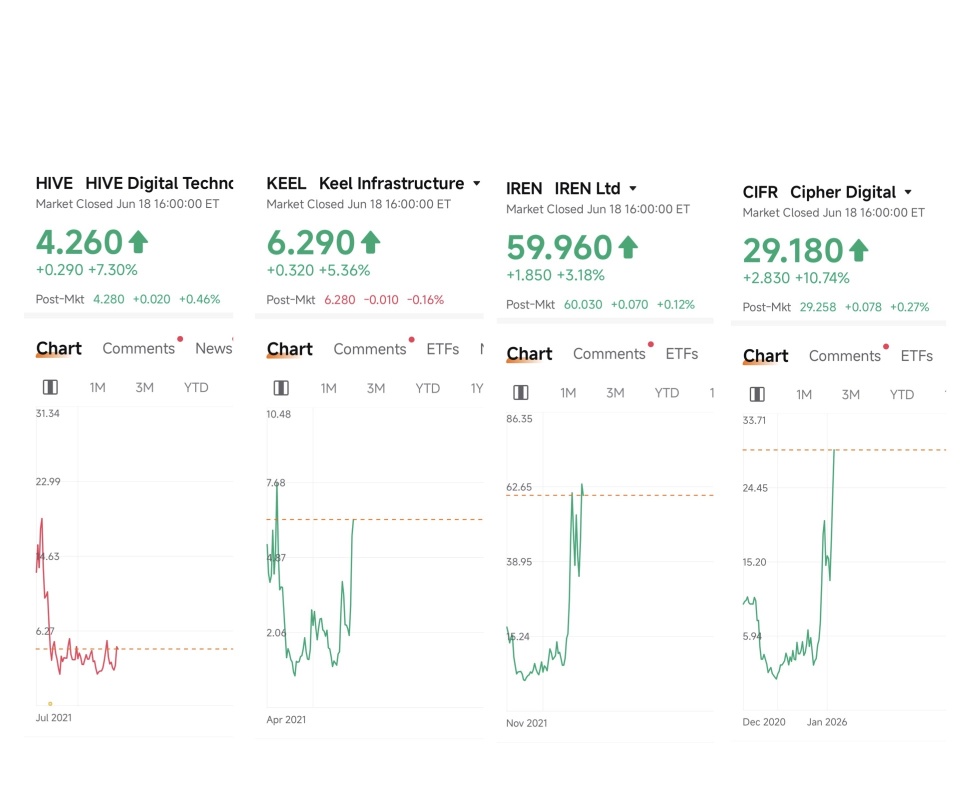Expand the Cipher Digital dropdown arrow
960x799 pixels.
point(908,192)
